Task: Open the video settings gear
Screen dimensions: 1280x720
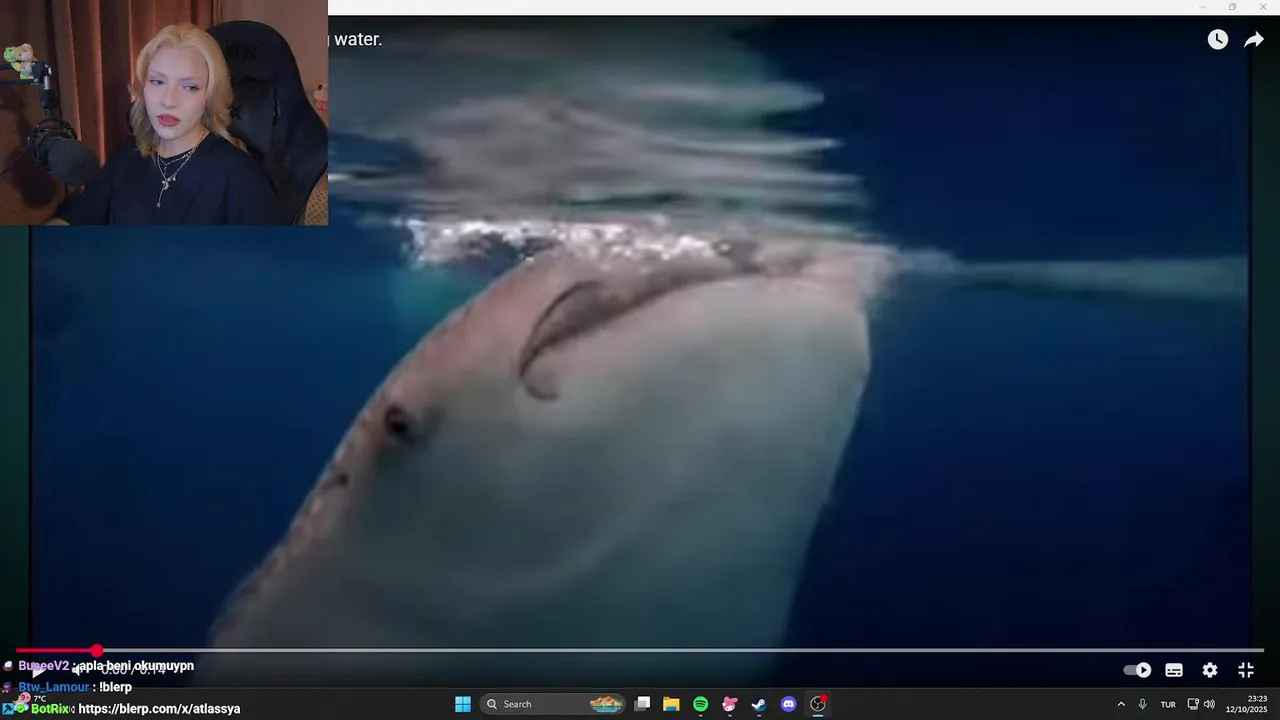Action: point(1210,670)
